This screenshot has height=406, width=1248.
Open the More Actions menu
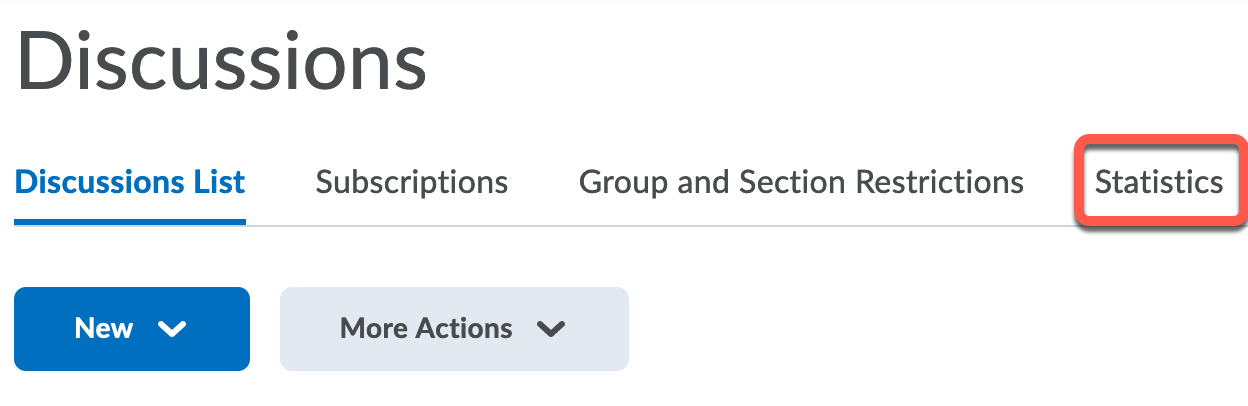[454, 329]
